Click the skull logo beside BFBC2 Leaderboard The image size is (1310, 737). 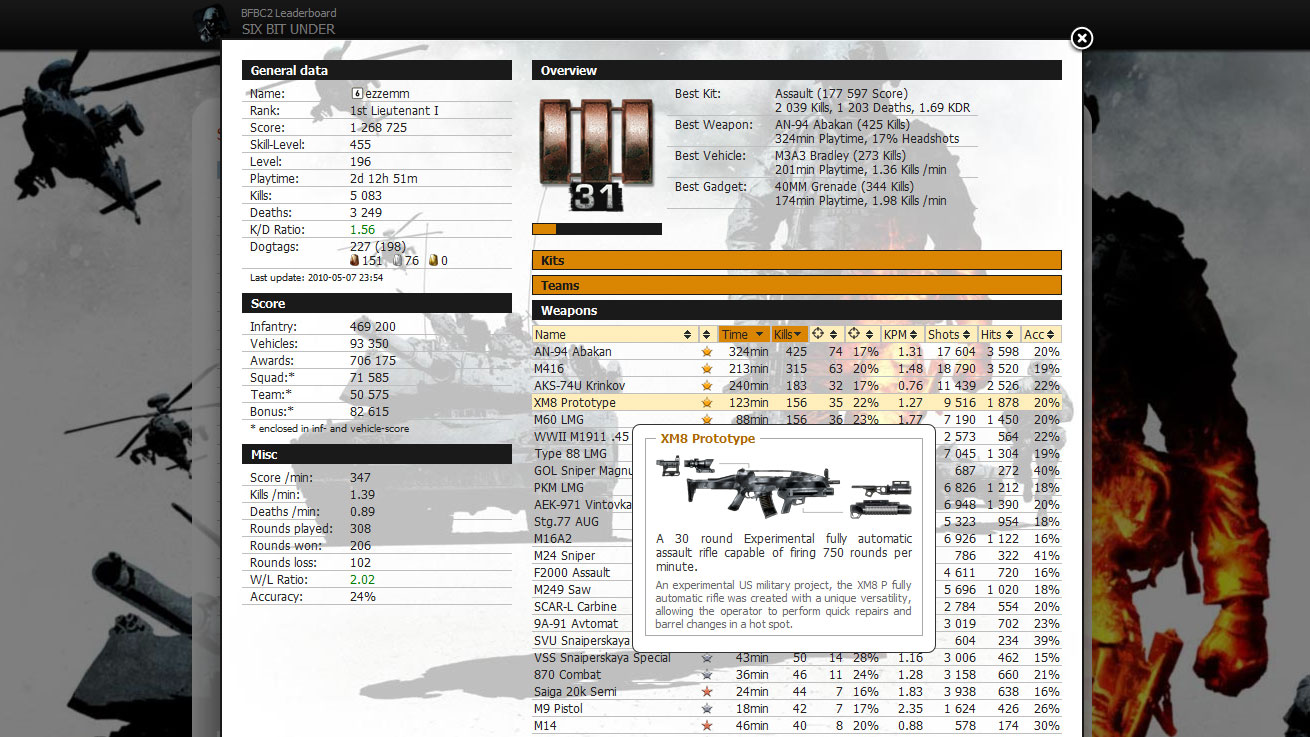[x=212, y=21]
